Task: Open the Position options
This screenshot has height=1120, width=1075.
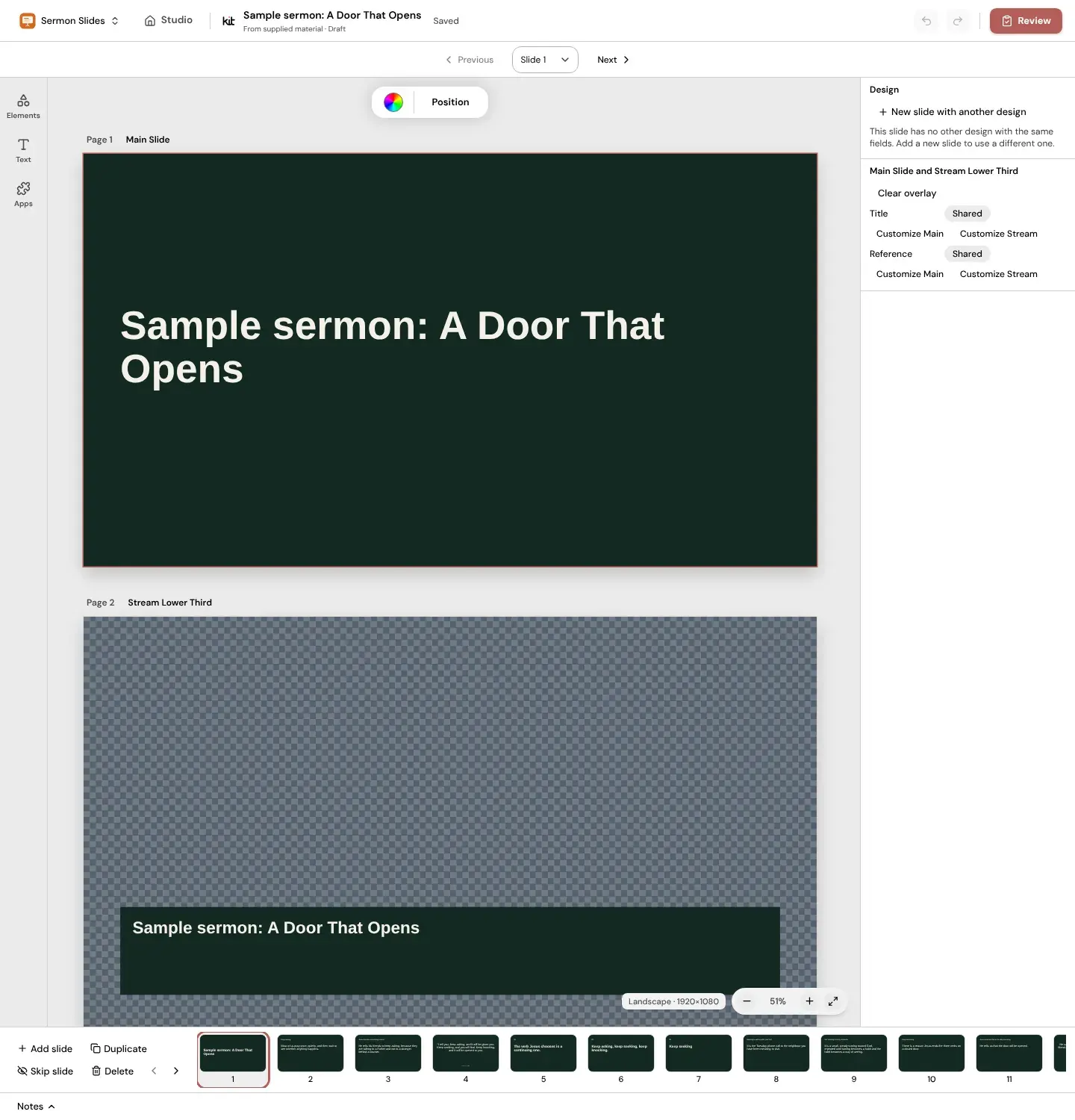Action: click(450, 102)
